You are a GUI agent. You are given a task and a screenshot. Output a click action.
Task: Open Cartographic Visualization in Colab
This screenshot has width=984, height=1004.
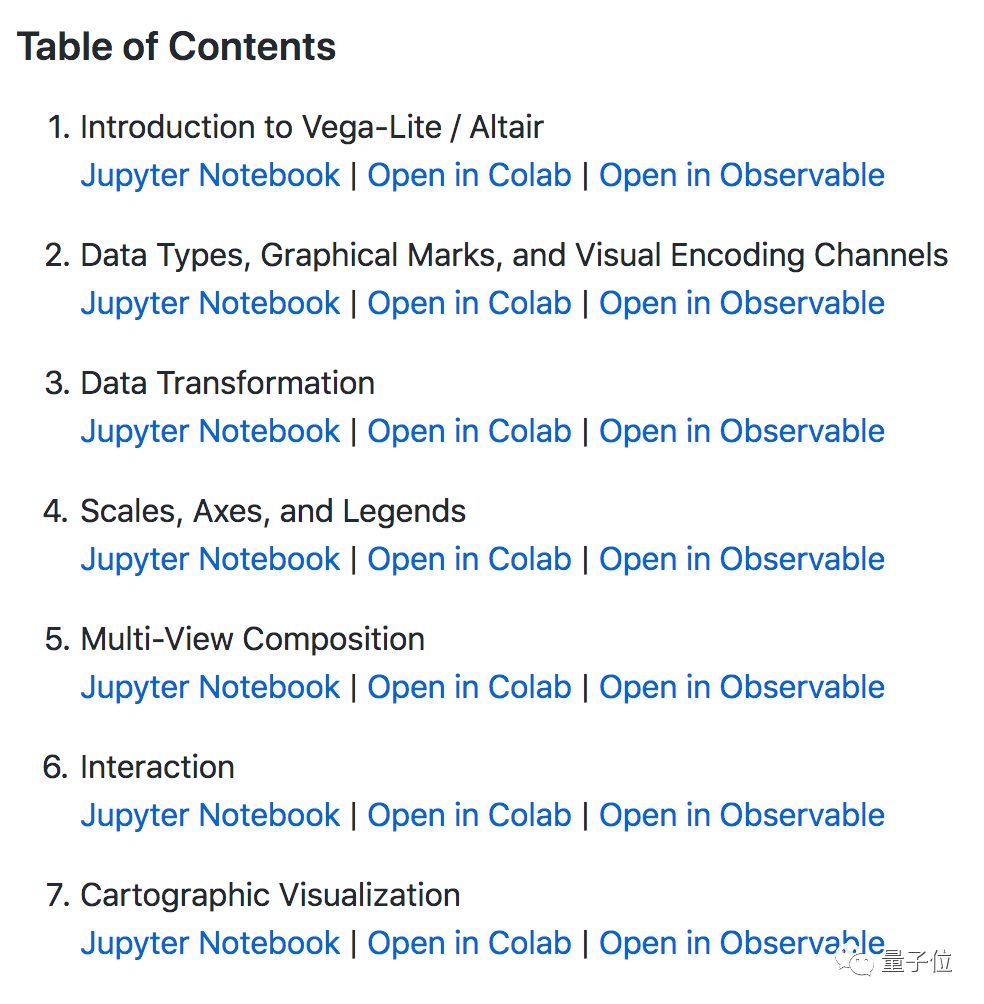tap(469, 943)
